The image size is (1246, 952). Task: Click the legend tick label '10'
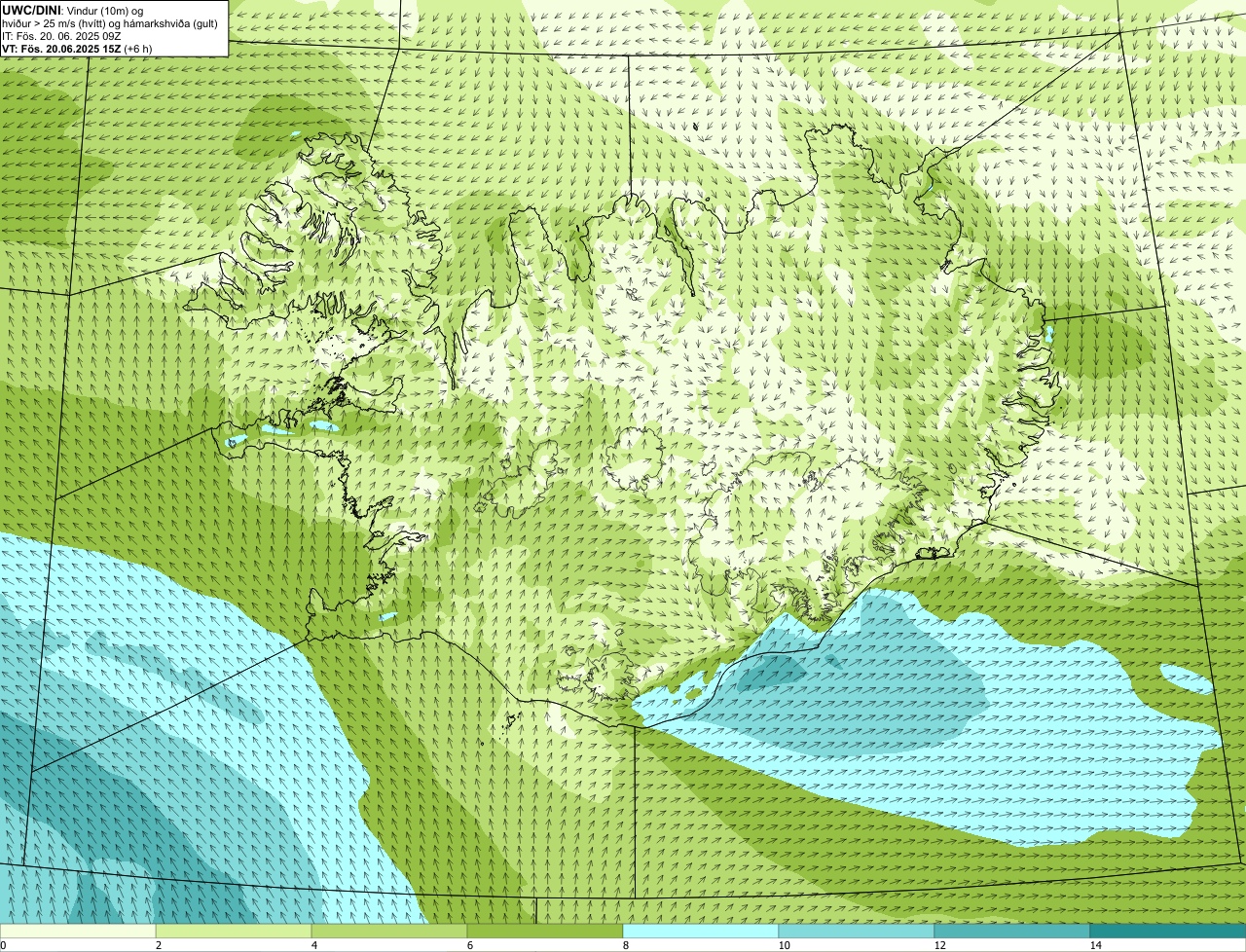784,945
